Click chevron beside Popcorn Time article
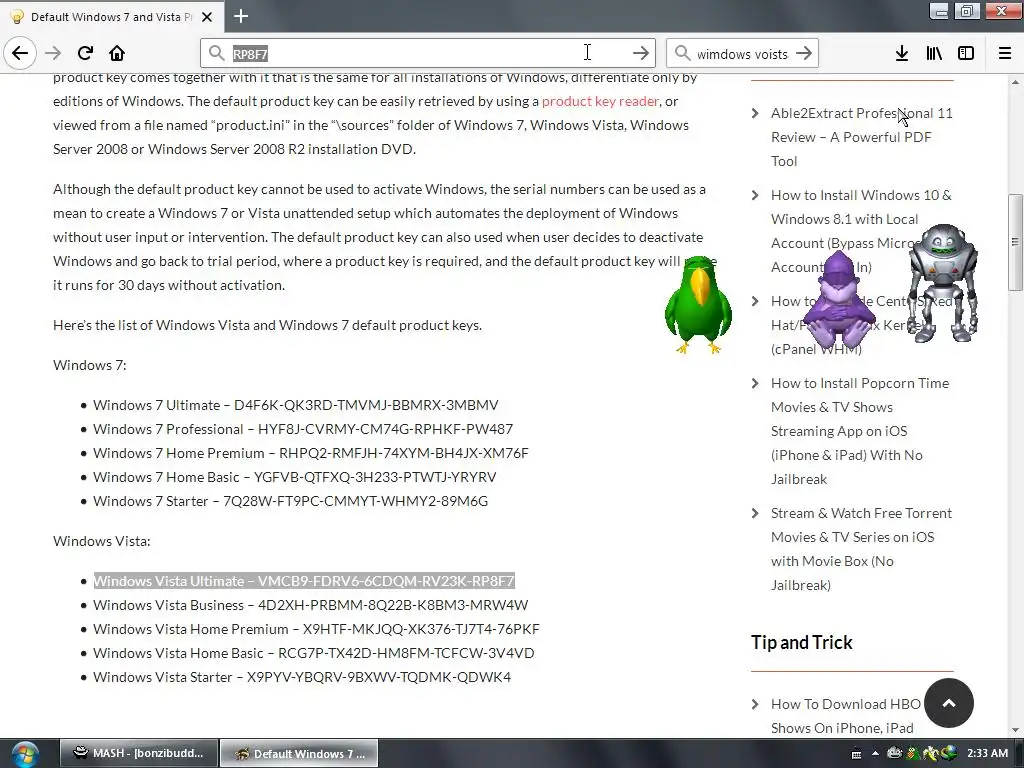Screen dimensions: 1024x768 (x=756, y=383)
